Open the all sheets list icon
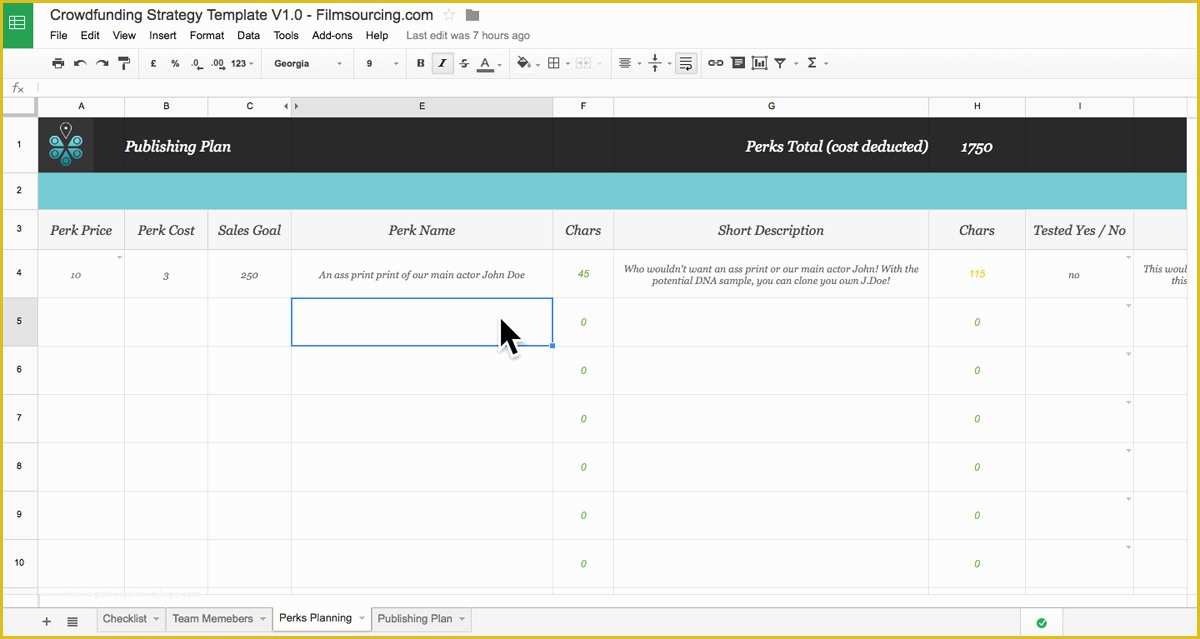Viewport: 1200px width, 639px height. tap(72, 621)
